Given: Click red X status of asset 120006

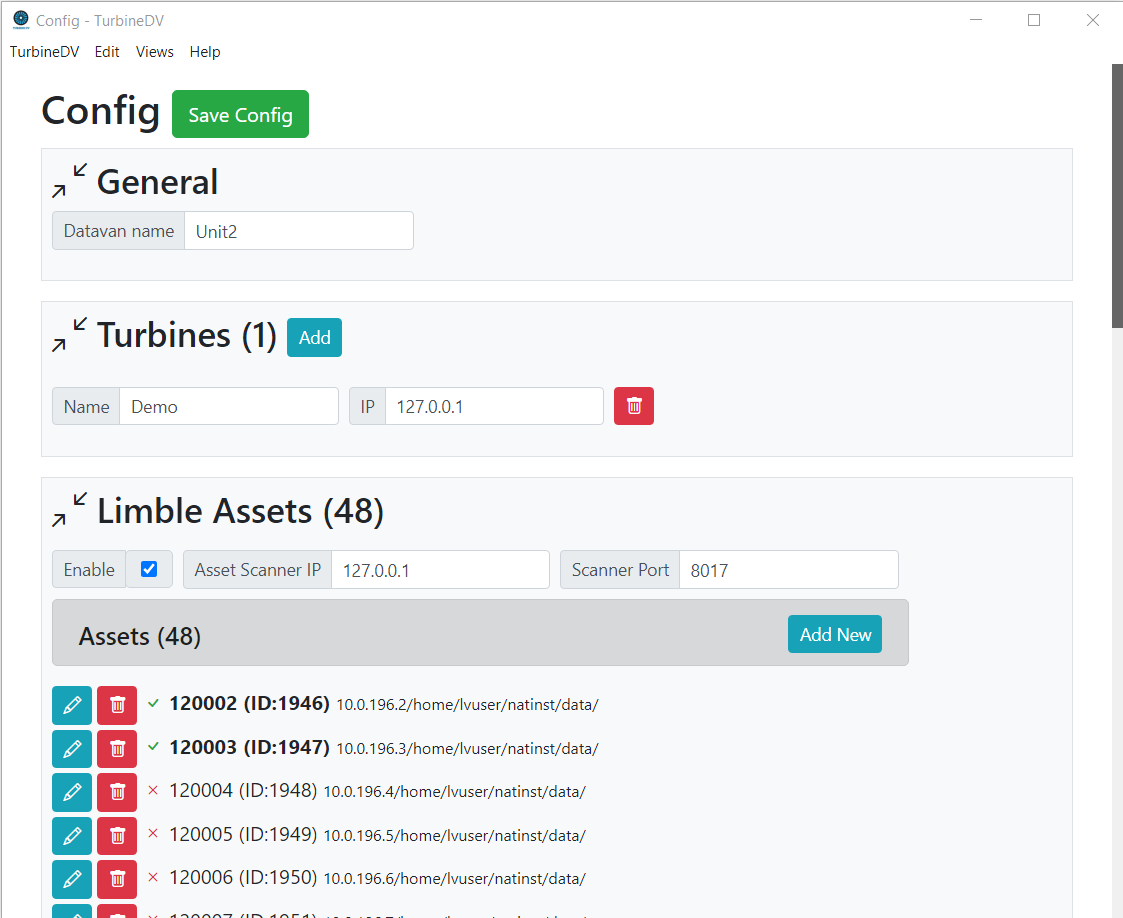Looking at the screenshot, I should click(153, 877).
